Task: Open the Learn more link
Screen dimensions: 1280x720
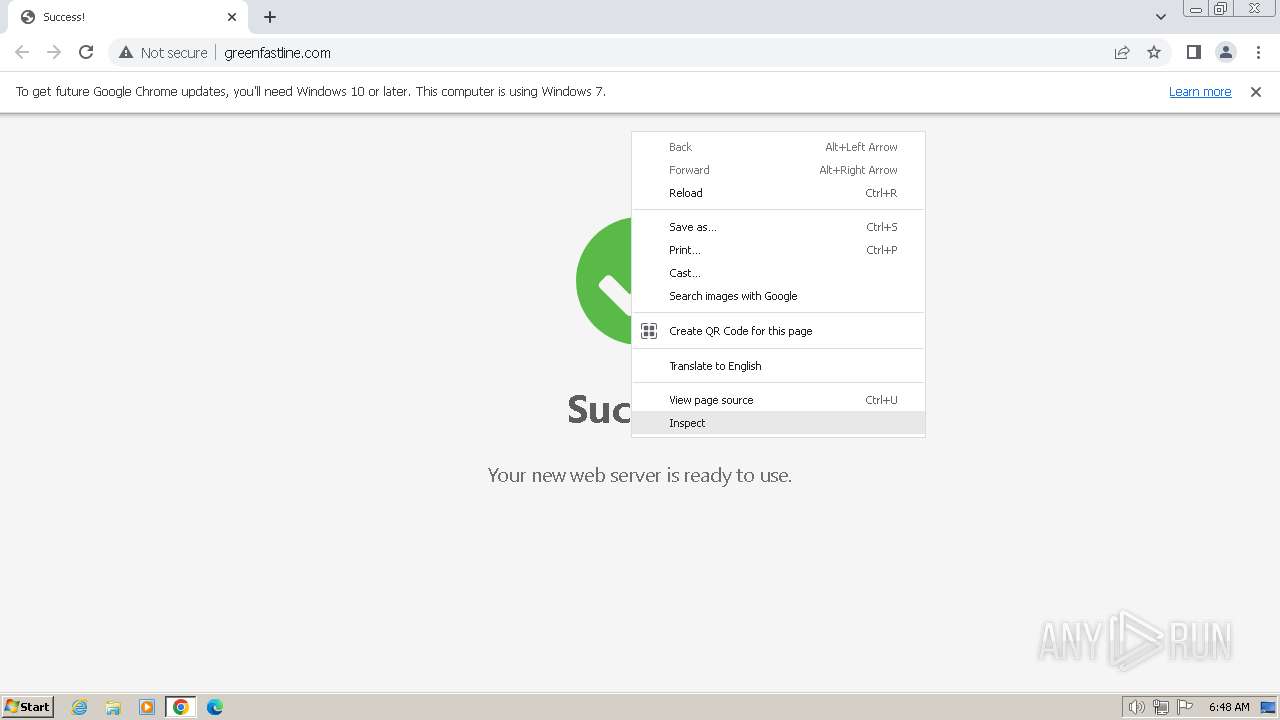Action: click(1200, 91)
